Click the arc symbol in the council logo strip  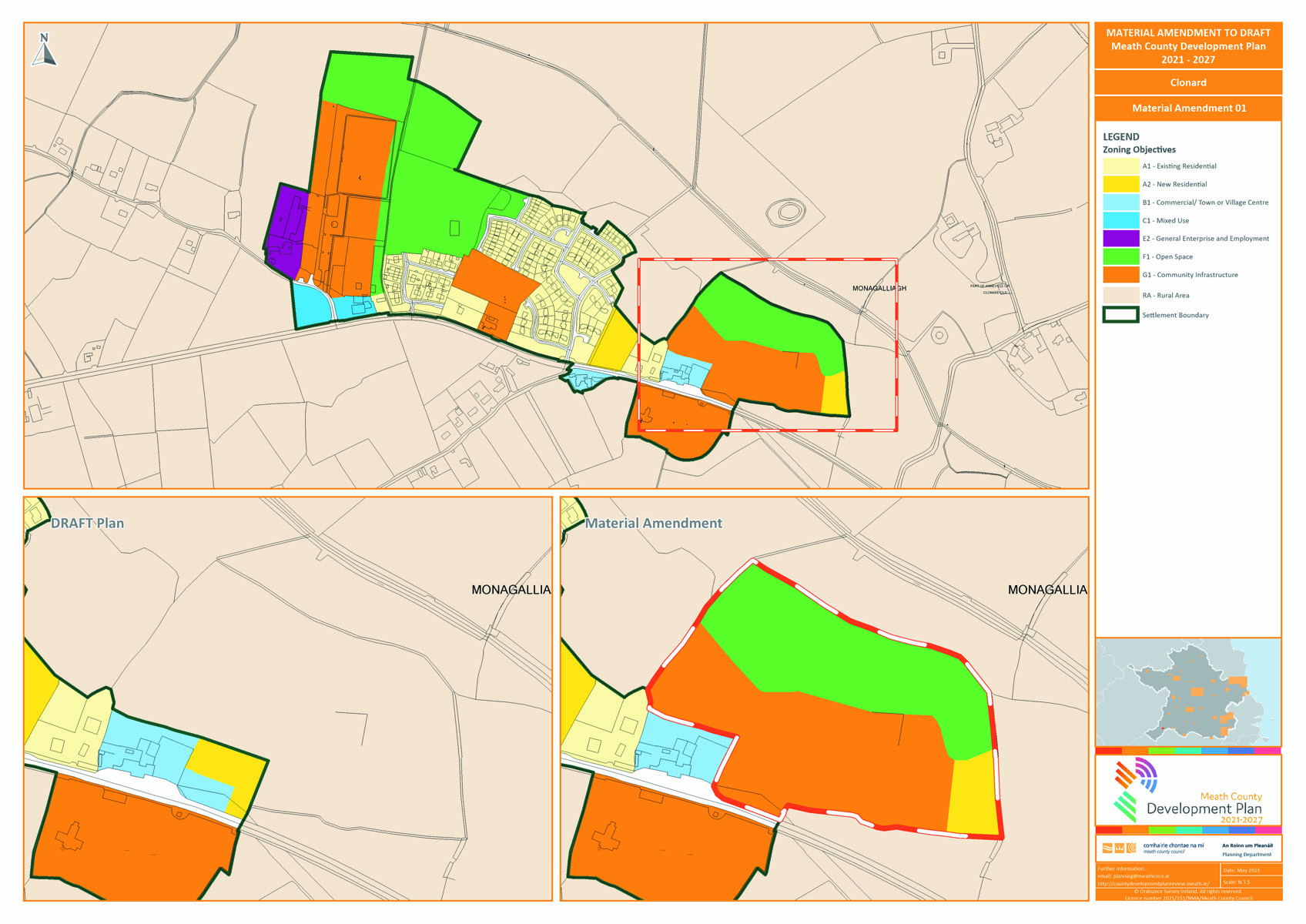click(x=1131, y=847)
